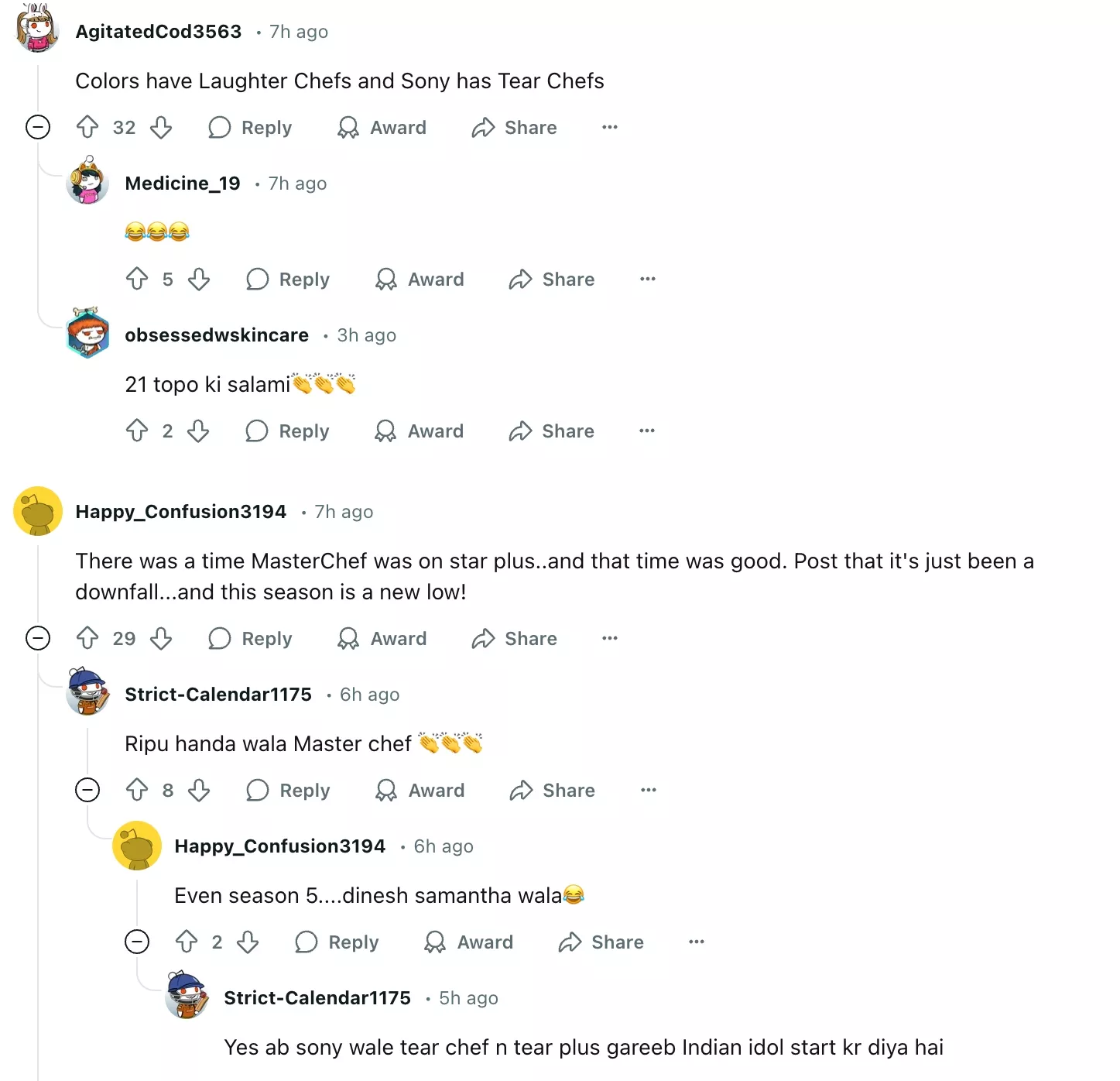The height and width of the screenshot is (1081, 1120).
Task: Collapse Strict-Calendar1175's Ripu handa reply thread
Action: 87,790
